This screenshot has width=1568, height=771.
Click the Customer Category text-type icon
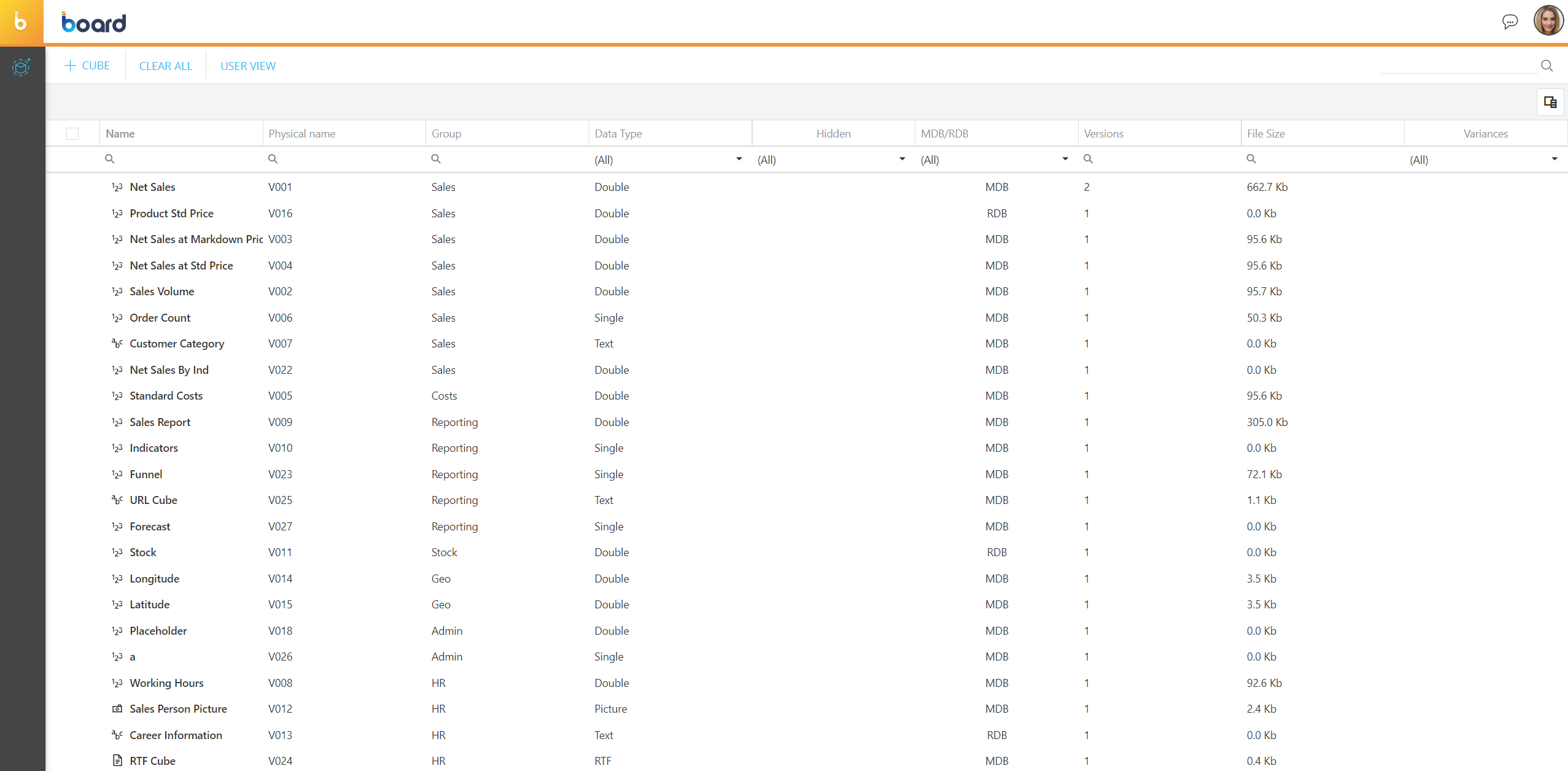click(x=117, y=344)
